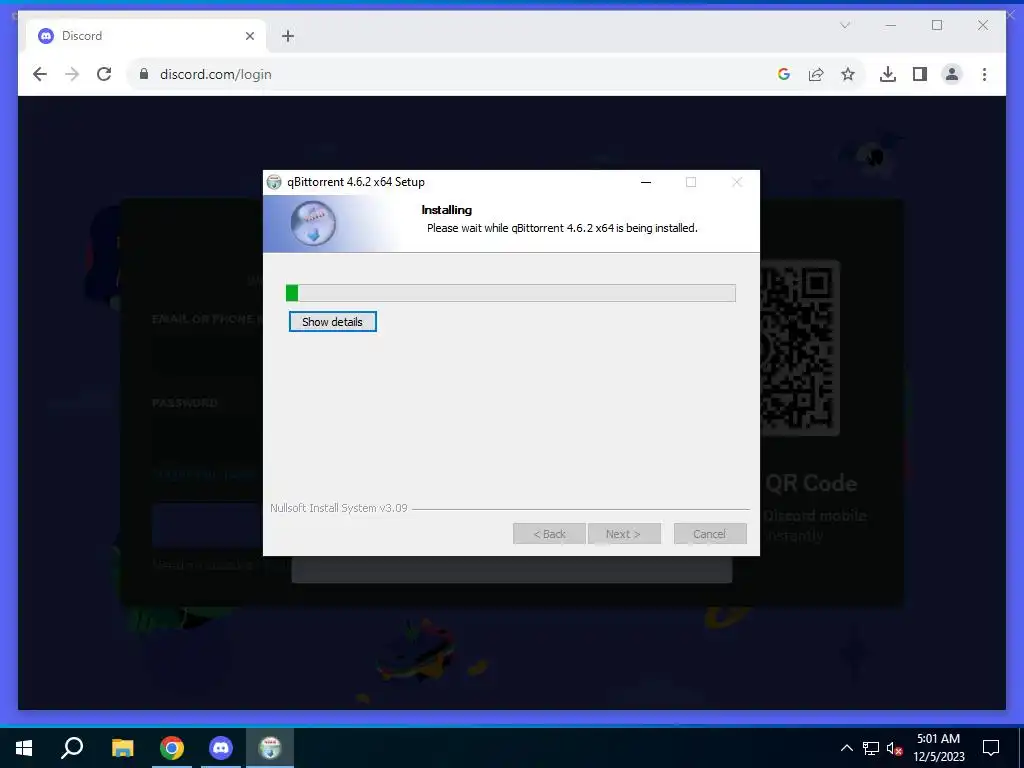Select the Discord browser tab
The width and height of the screenshot is (1024, 768).
tap(145, 36)
